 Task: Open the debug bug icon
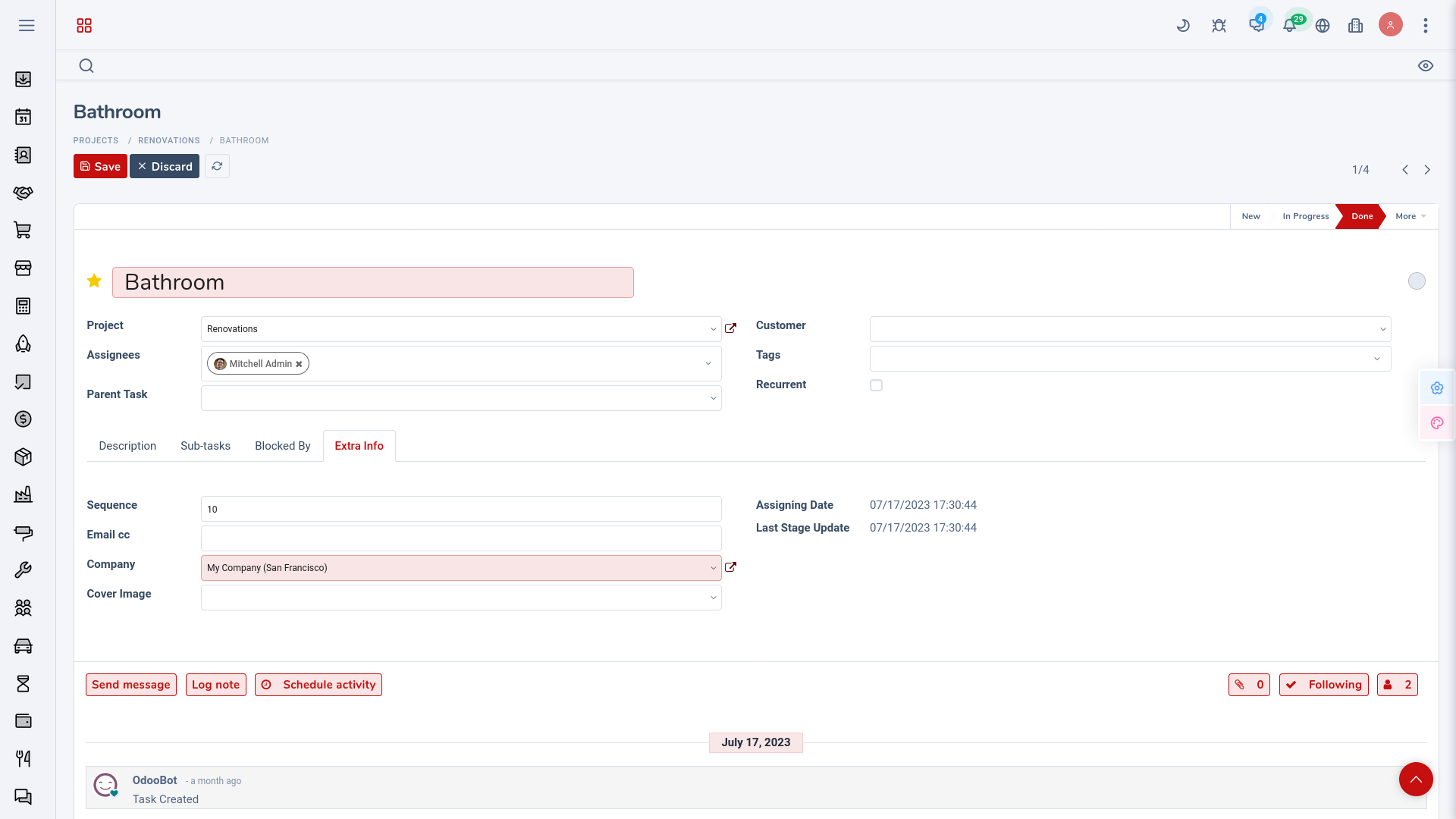click(1219, 26)
